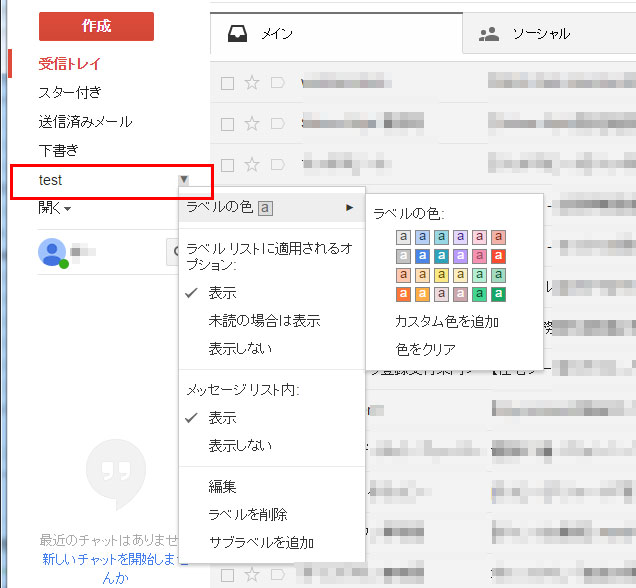
Task: Select checkbox of first email row
Action: tap(227, 84)
